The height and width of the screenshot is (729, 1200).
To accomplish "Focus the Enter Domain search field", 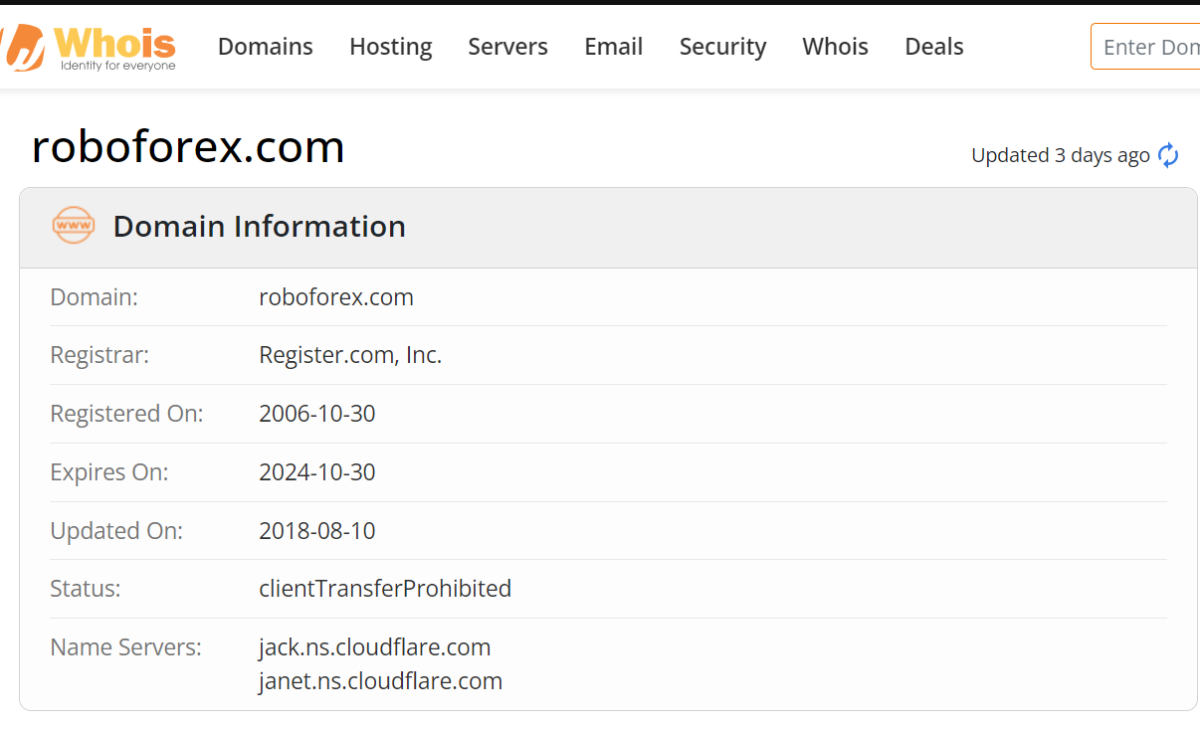I will (x=1148, y=47).
